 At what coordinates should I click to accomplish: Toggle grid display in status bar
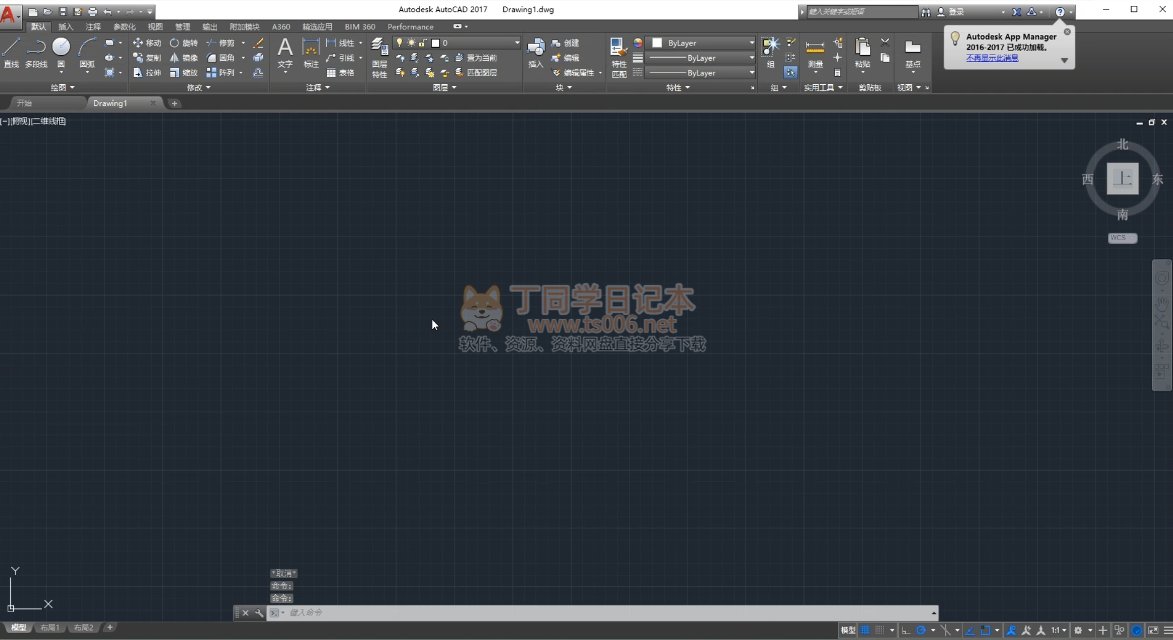click(x=866, y=630)
